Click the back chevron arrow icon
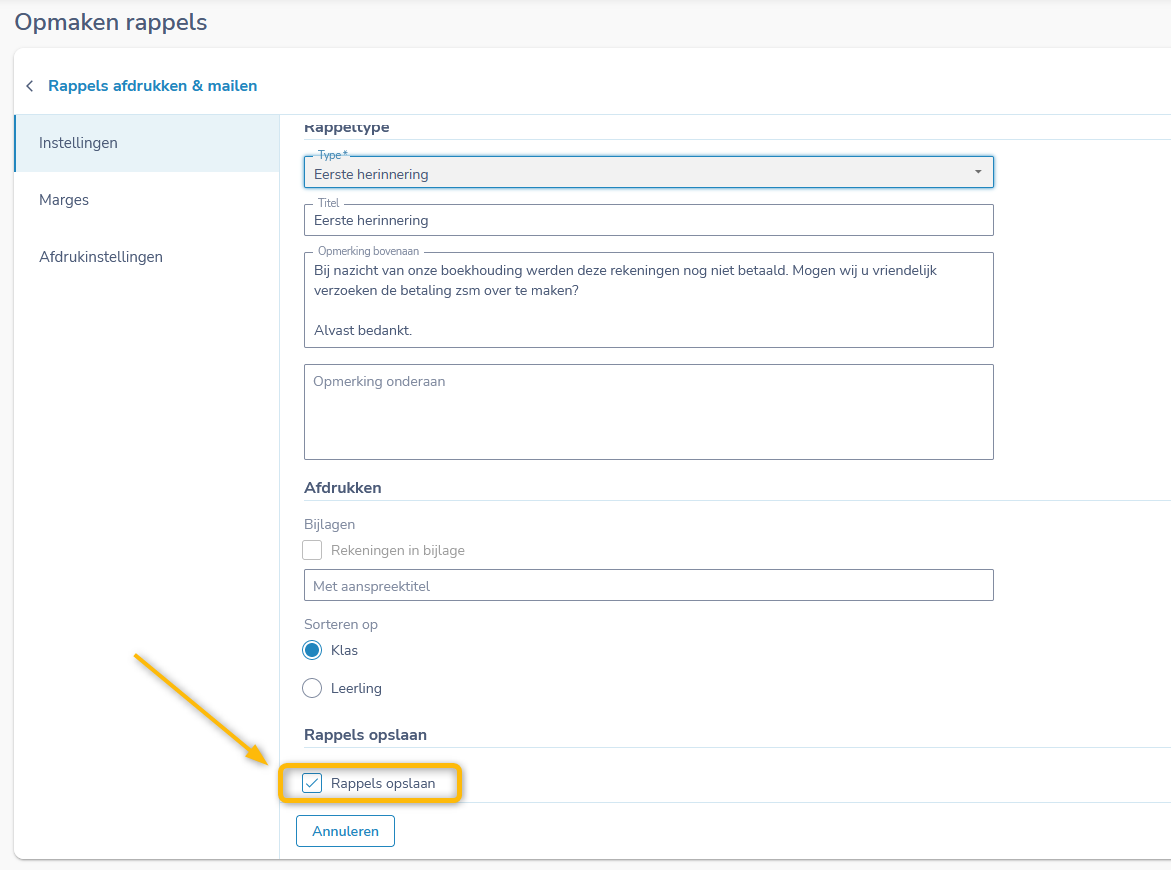The height and width of the screenshot is (870, 1171). [x=30, y=86]
